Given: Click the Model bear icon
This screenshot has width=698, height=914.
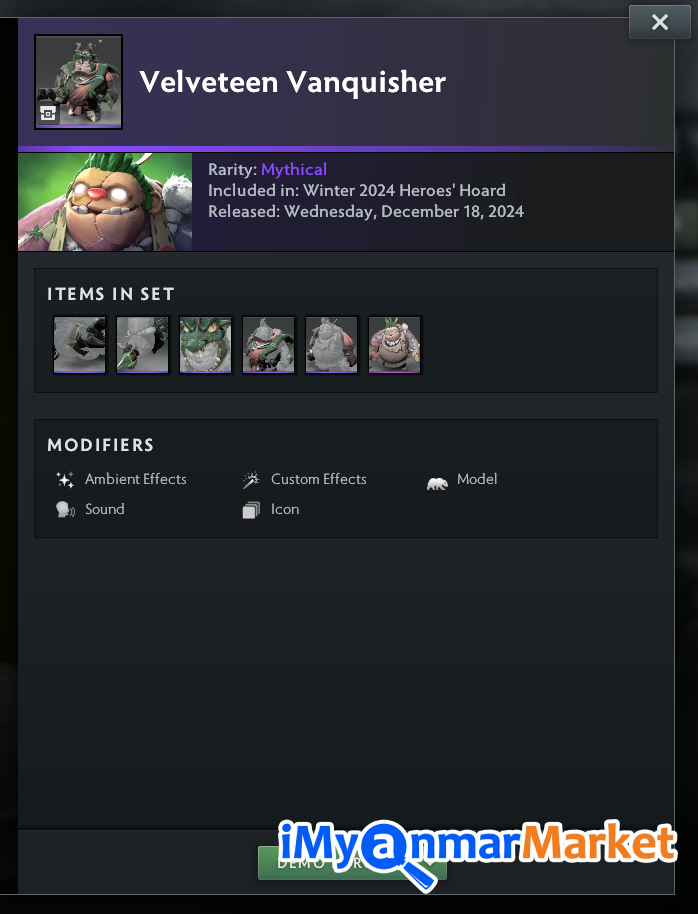Looking at the screenshot, I should (x=437, y=483).
